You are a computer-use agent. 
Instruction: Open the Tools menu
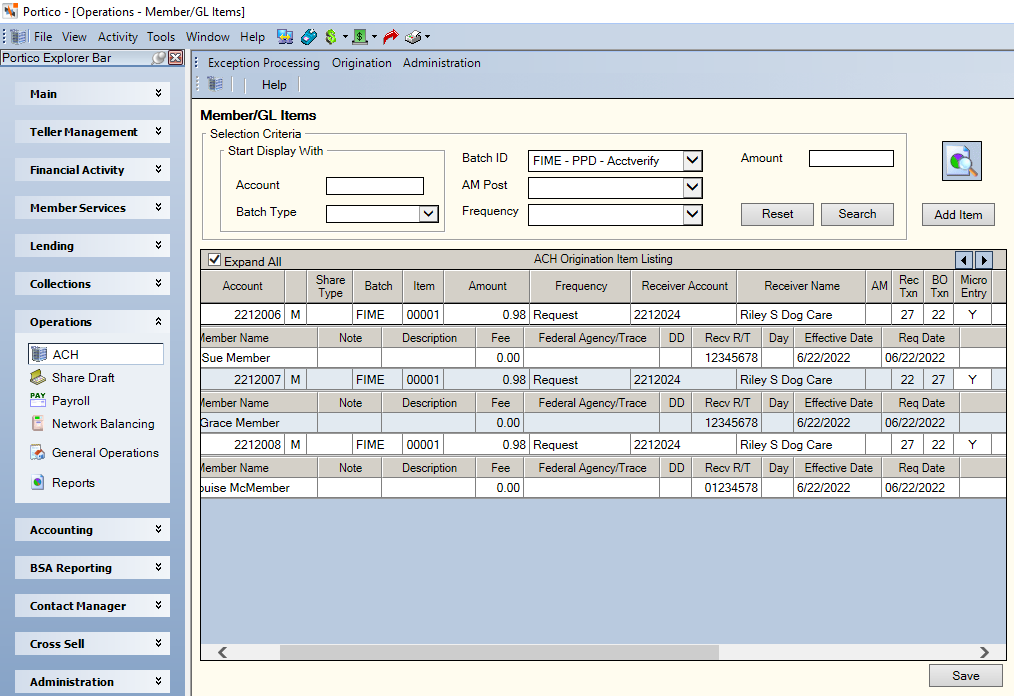click(x=160, y=37)
